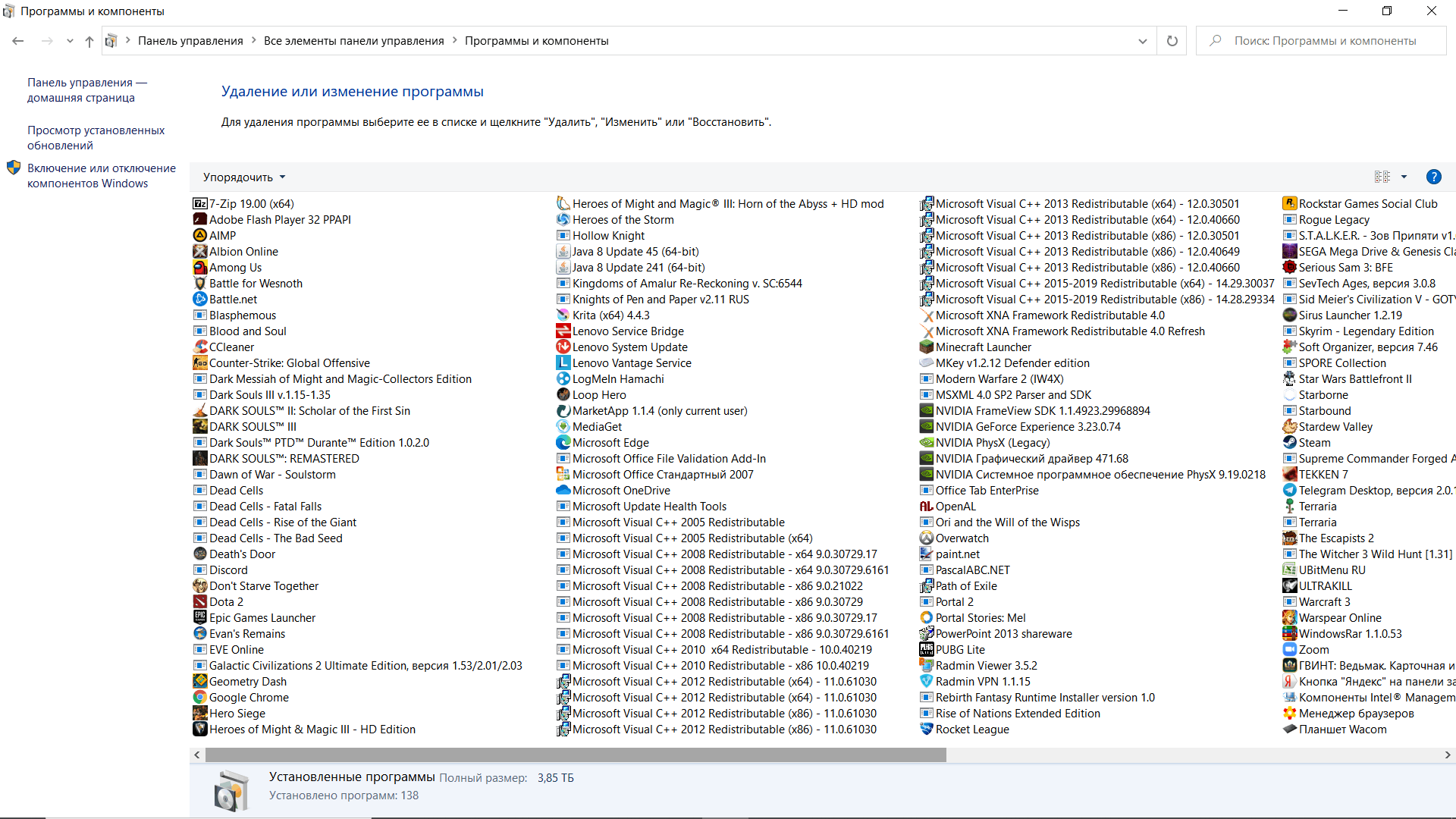The height and width of the screenshot is (819, 1456).
Task: Open the help question mark button
Action: pos(1433,177)
